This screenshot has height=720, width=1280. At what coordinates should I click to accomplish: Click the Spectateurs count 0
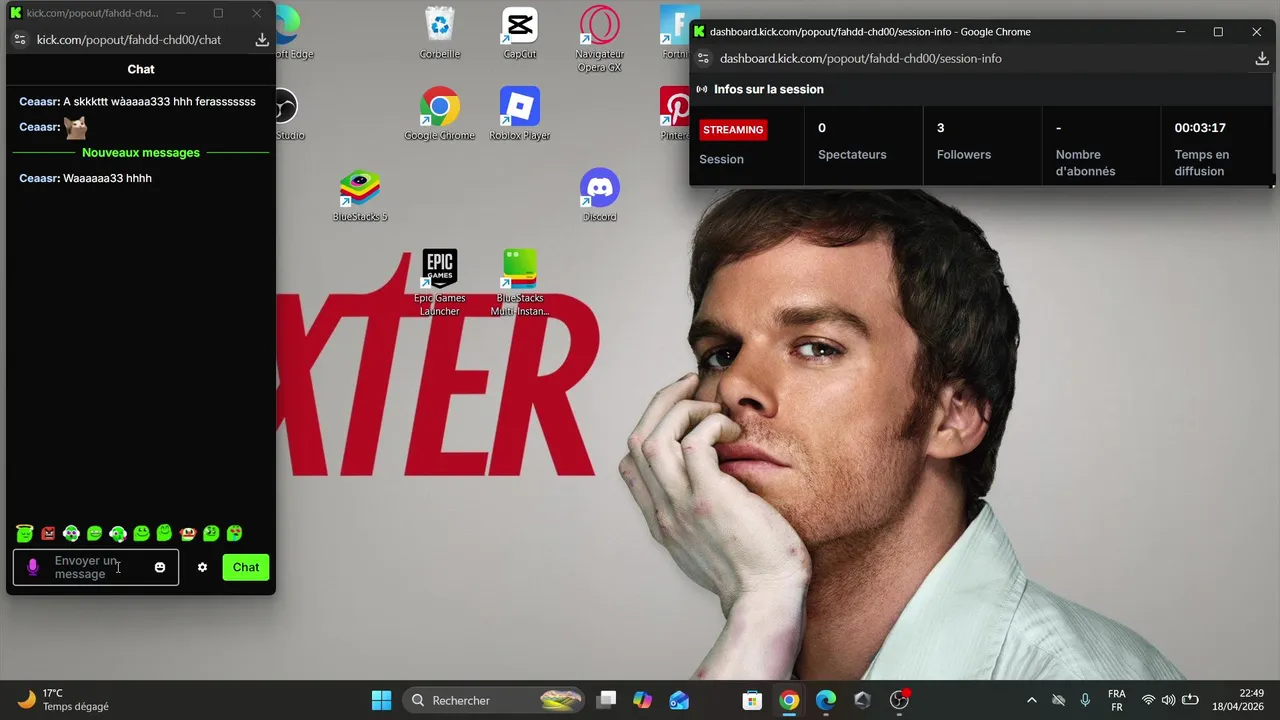pyautogui.click(x=822, y=128)
